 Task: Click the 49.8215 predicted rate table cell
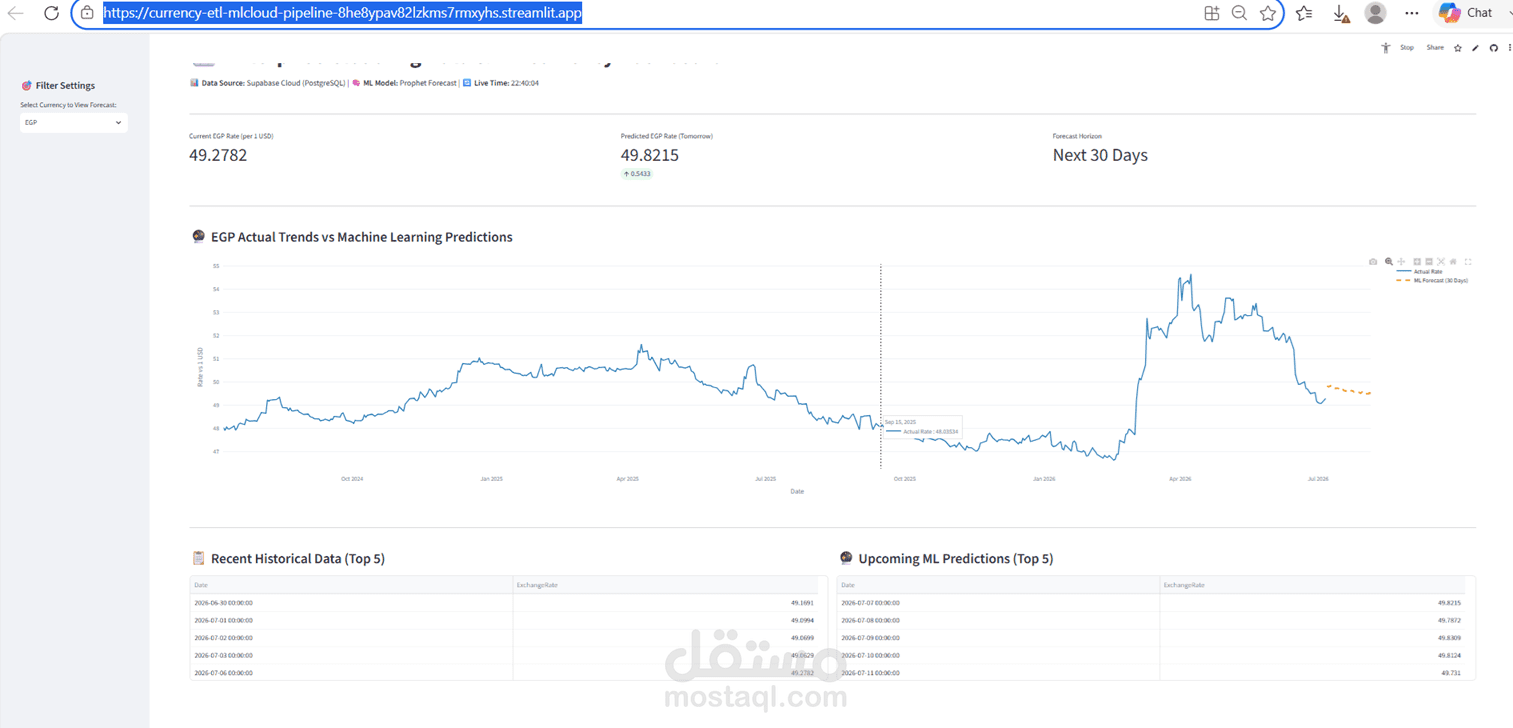coord(1312,603)
